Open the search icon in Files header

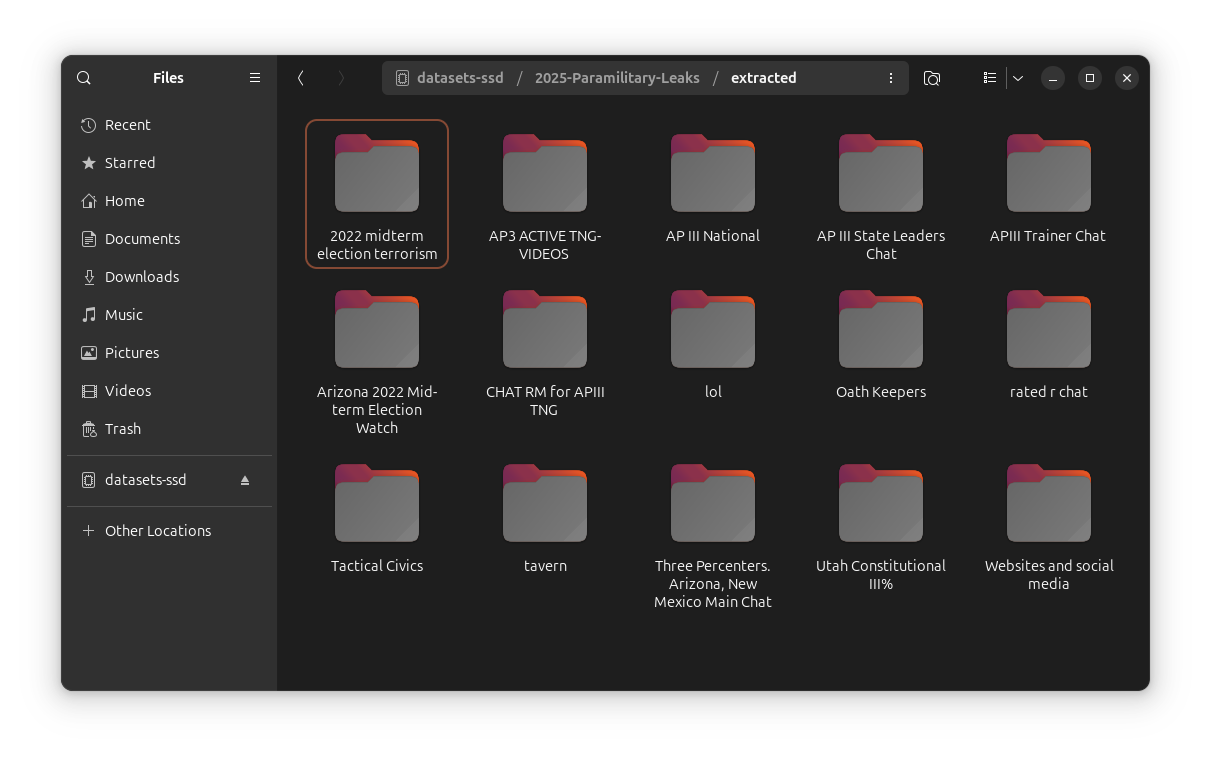point(84,78)
